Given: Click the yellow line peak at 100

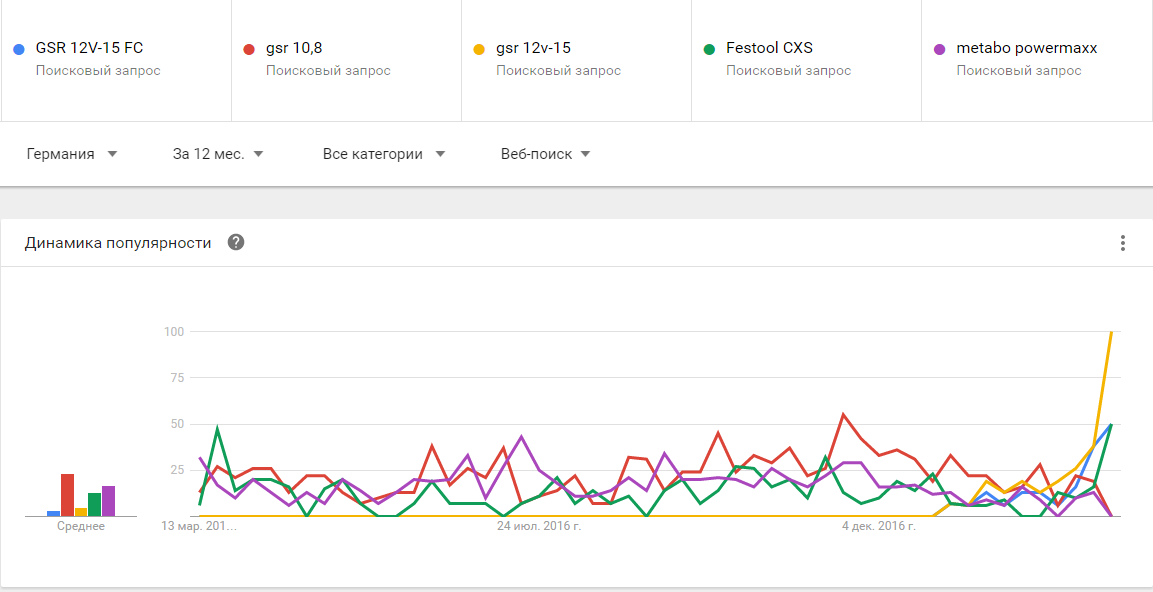Looking at the screenshot, I should point(1111,332).
